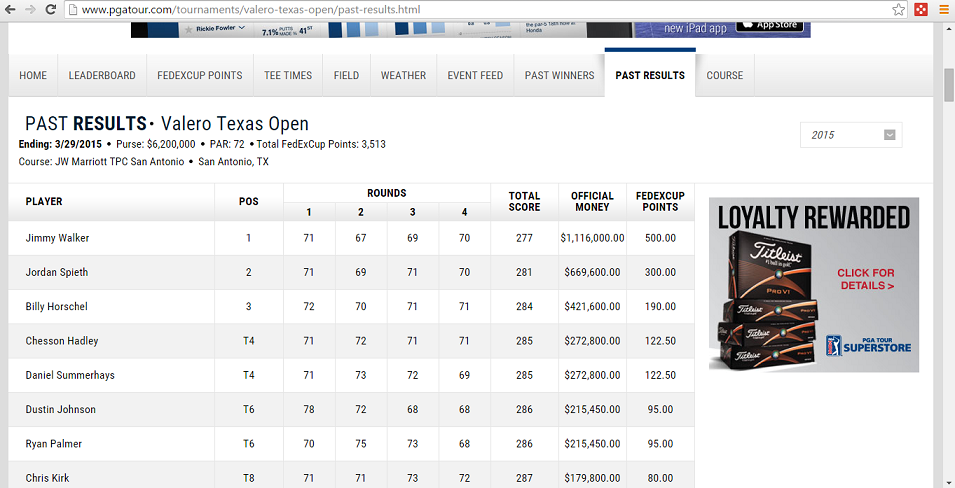This screenshot has height=488, width=955.
Task: Select the Past Winners tab
Action: pyautogui.click(x=559, y=75)
